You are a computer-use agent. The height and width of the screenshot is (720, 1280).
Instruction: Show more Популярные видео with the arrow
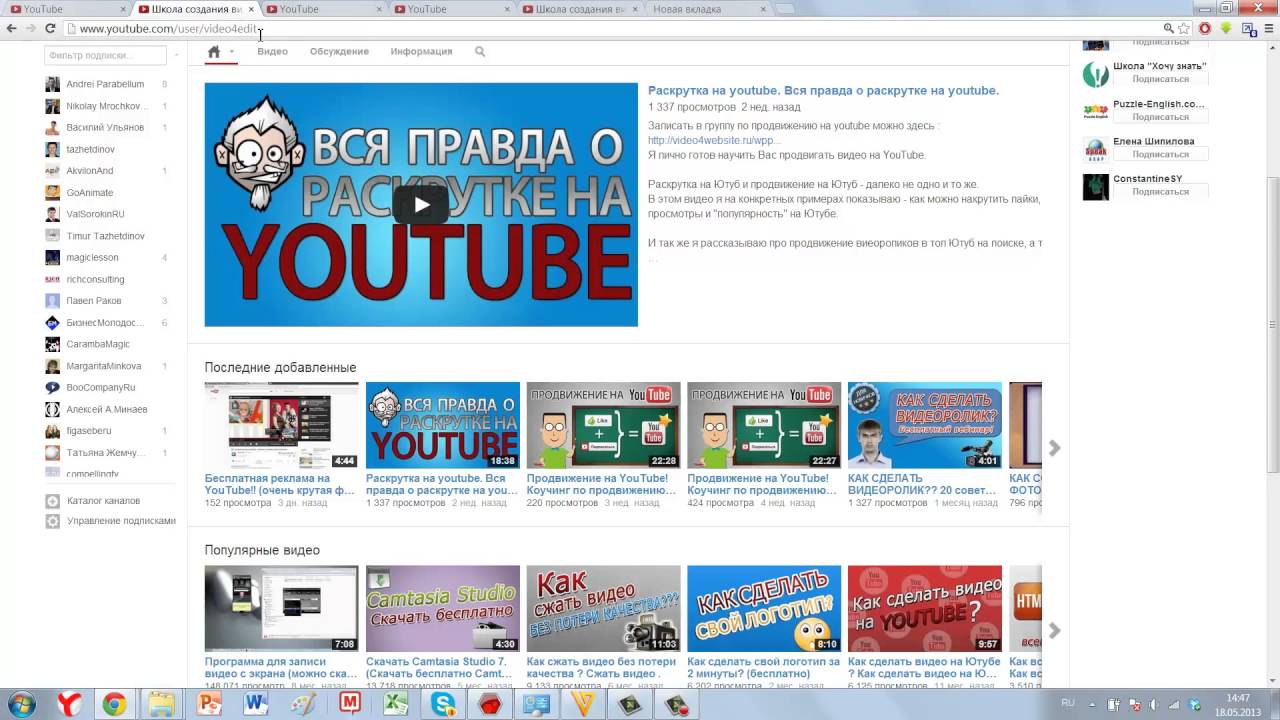pyautogui.click(x=1054, y=631)
